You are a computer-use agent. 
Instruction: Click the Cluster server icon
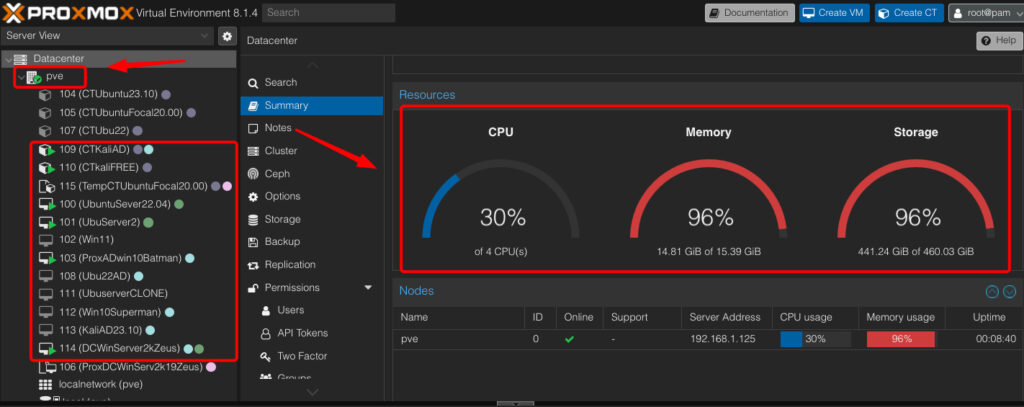click(253, 151)
